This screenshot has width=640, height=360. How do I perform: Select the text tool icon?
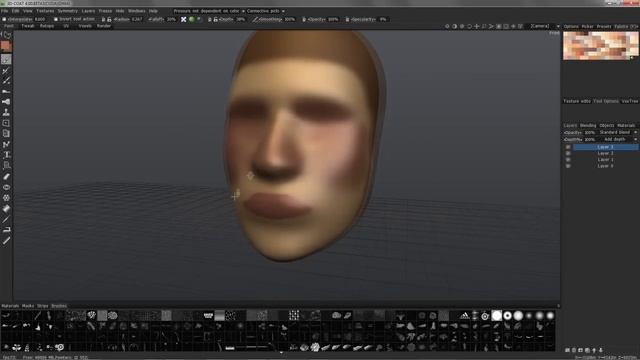tap(6, 155)
